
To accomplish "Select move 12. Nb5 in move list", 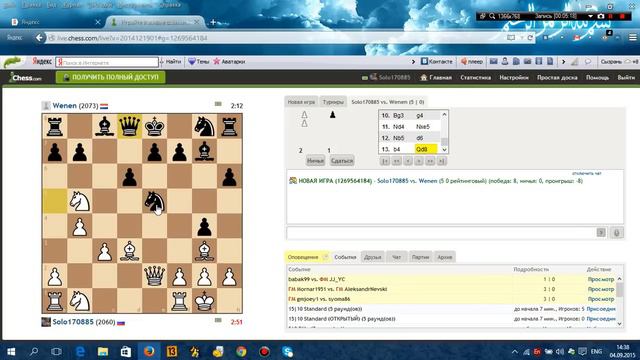I will point(398,138).
